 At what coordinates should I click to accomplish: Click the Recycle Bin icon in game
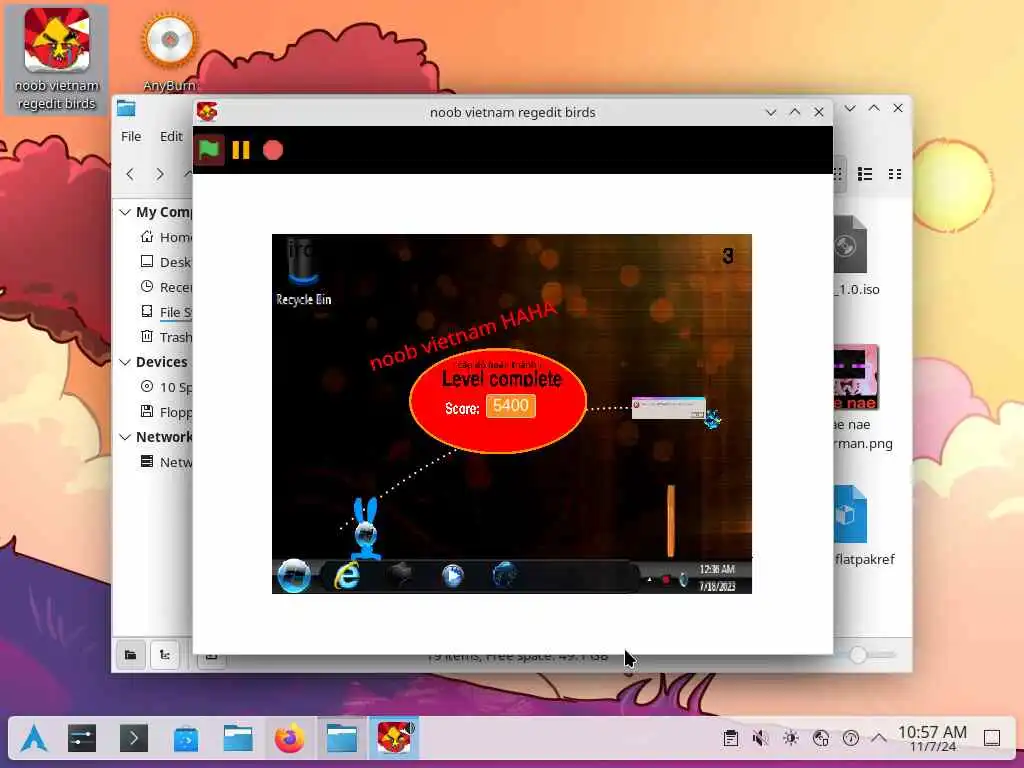pyautogui.click(x=303, y=272)
